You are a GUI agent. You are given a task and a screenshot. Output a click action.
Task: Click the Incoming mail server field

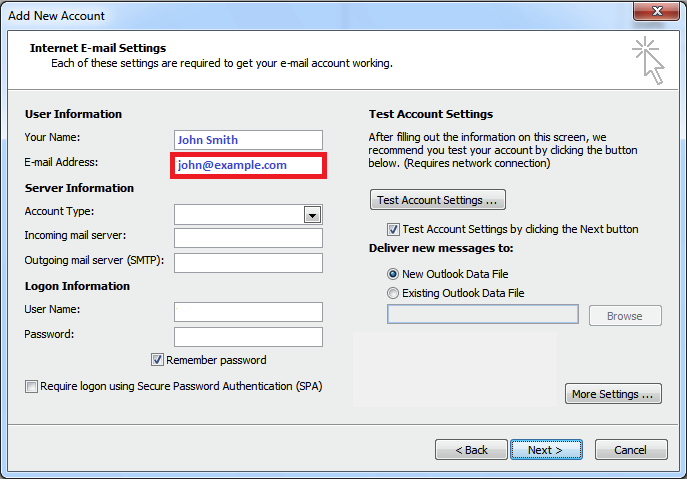tap(248, 238)
